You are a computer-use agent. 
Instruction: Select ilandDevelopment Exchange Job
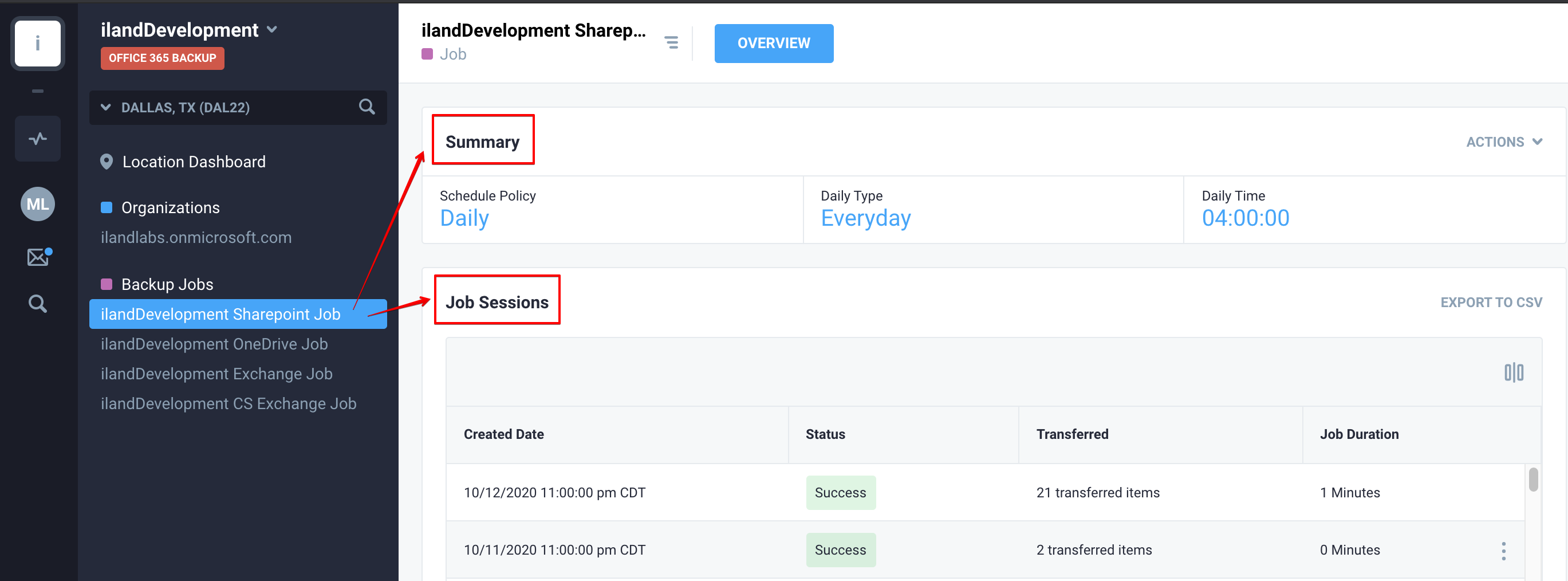[216, 374]
